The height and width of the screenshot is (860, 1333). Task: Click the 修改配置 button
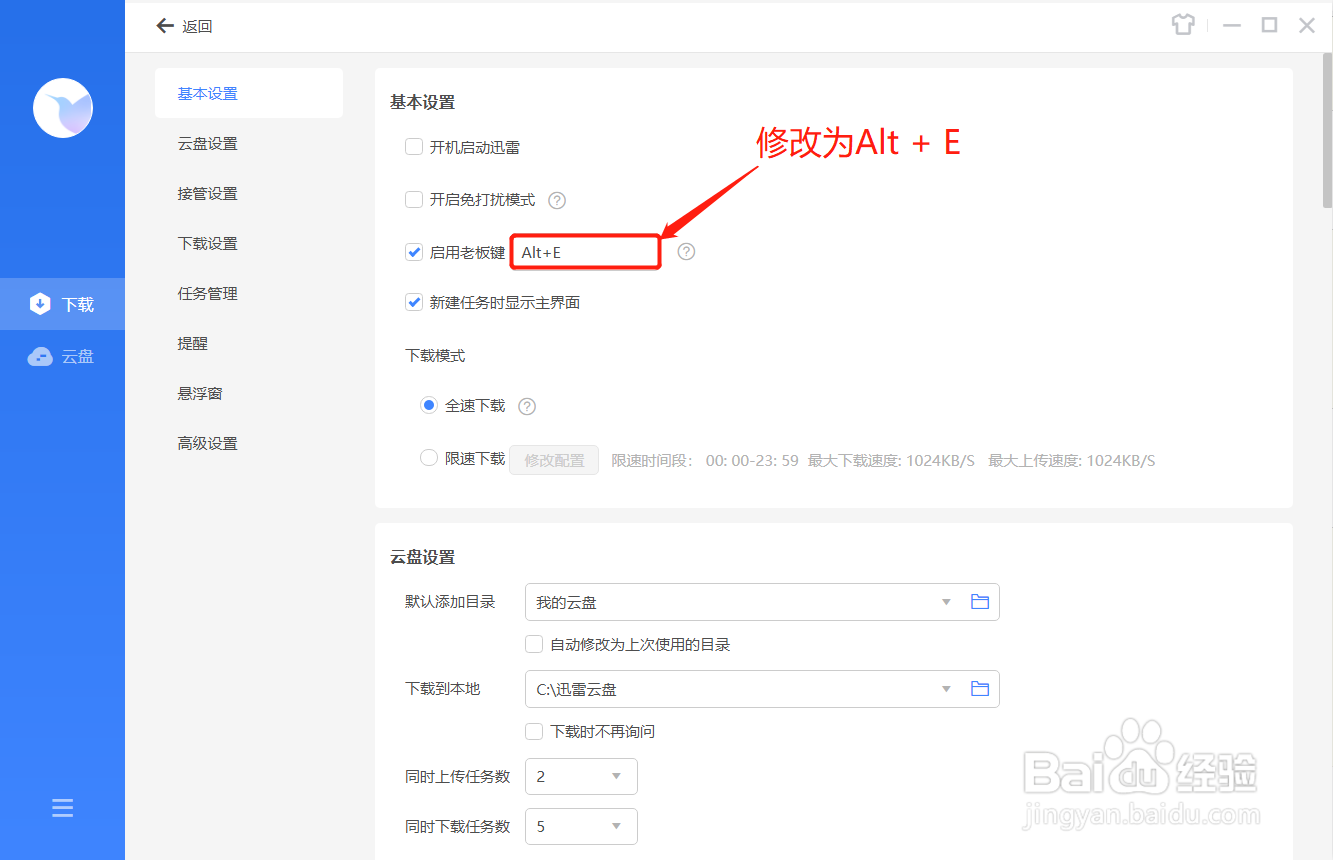554,460
